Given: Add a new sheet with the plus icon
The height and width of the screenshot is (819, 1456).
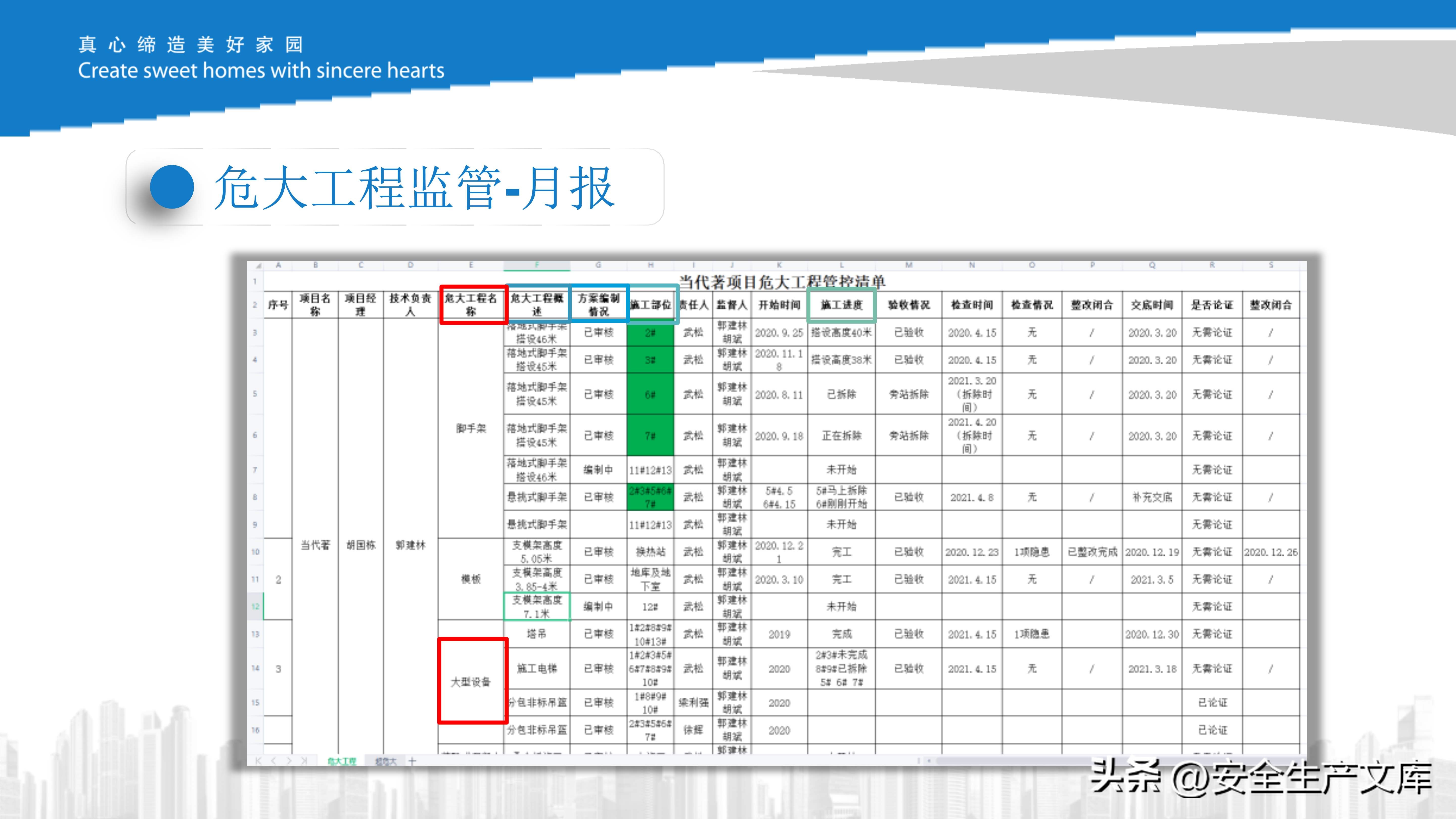Looking at the screenshot, I should (x=412, y=761).
